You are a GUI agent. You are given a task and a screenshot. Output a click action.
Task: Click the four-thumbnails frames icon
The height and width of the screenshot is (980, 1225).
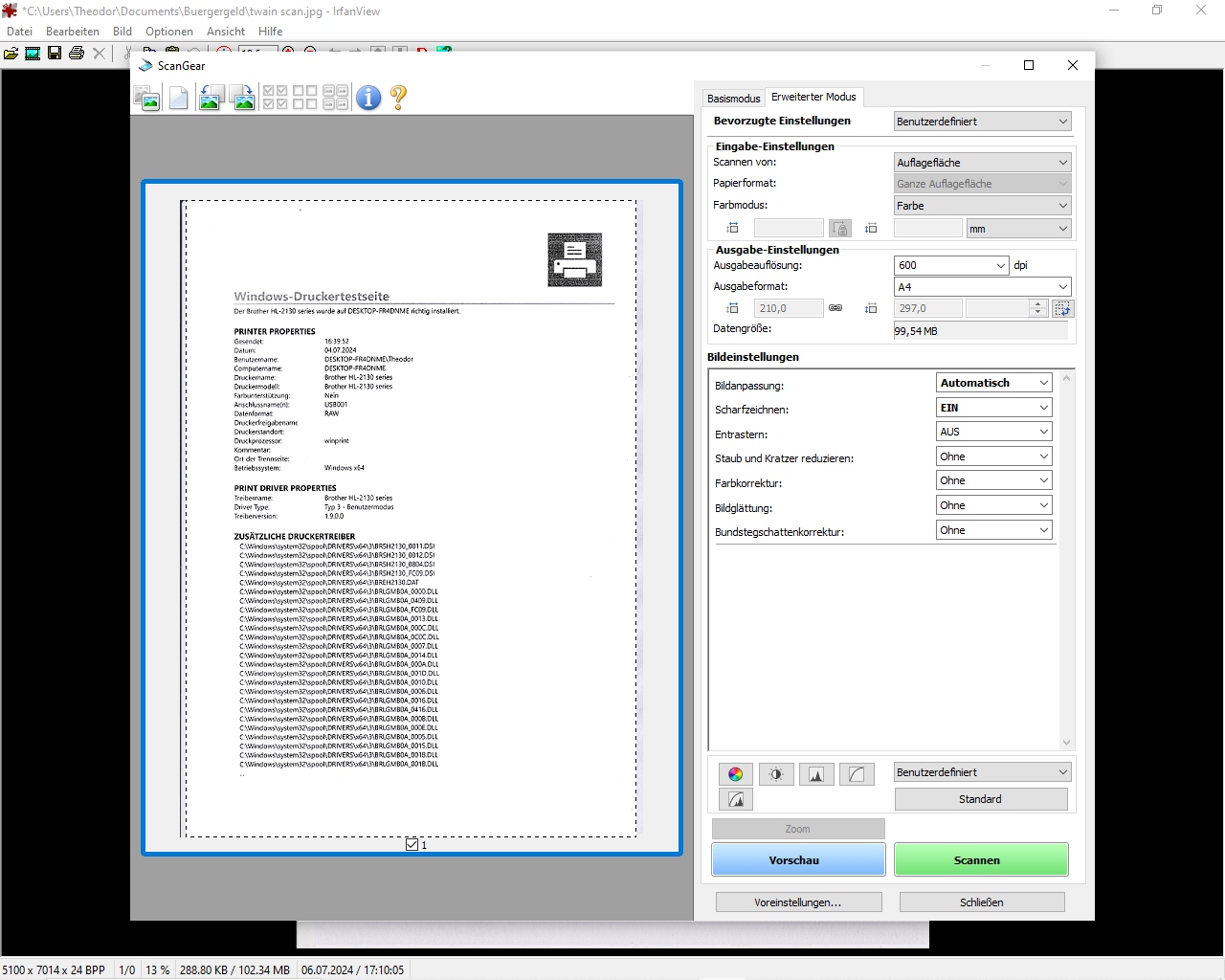(336, 98)
